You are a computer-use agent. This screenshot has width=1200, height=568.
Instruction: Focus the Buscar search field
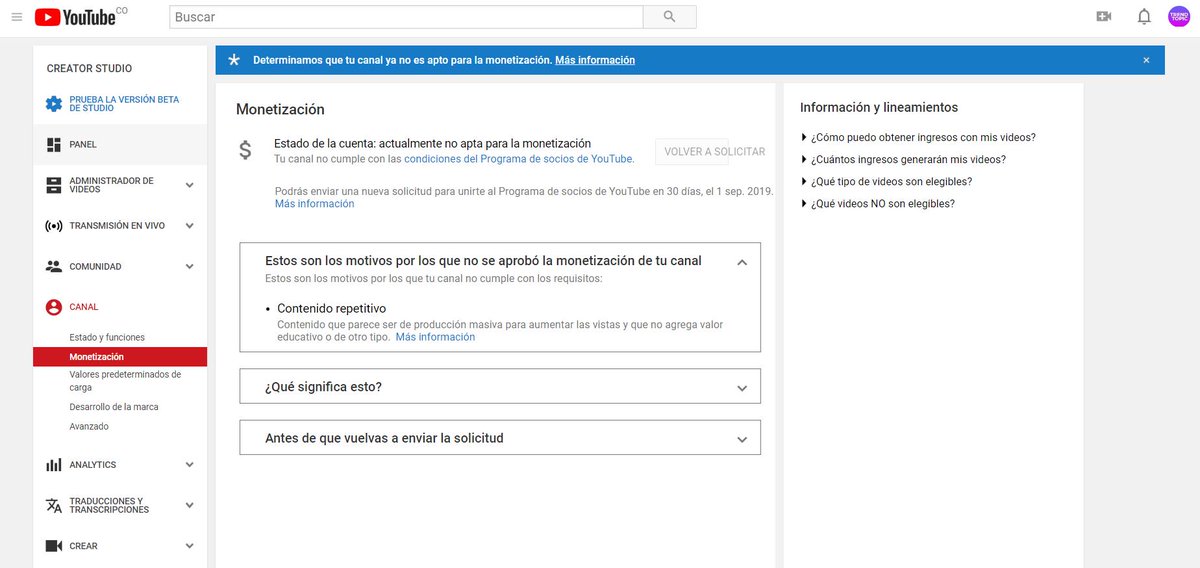pos(406,17)
